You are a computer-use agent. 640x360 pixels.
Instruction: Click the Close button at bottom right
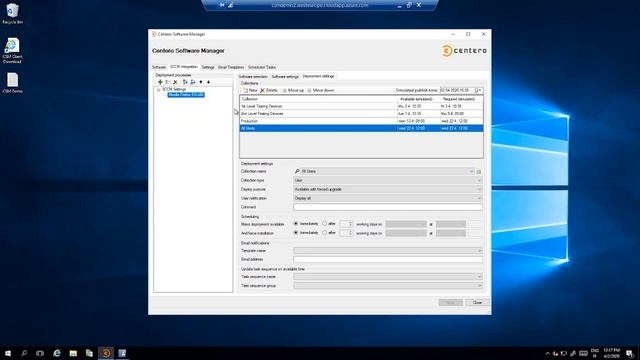click(x=477, y=302)
